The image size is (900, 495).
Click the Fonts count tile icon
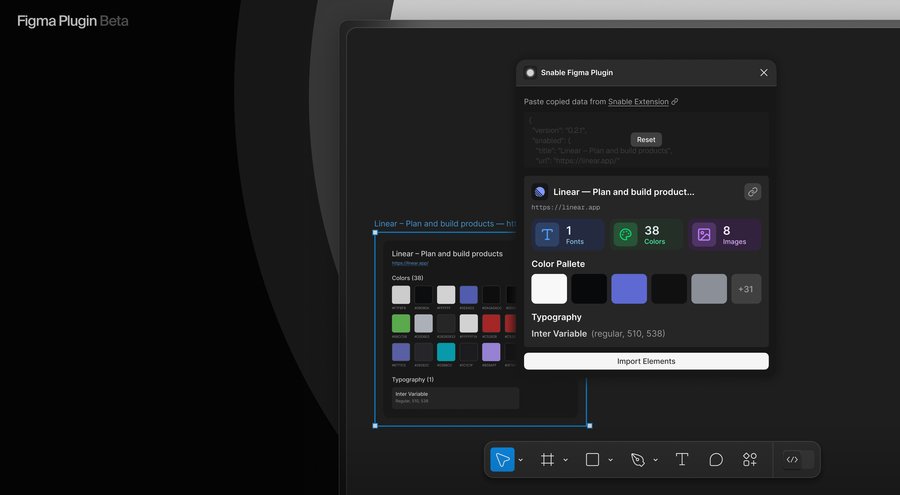tap(547, 234)
